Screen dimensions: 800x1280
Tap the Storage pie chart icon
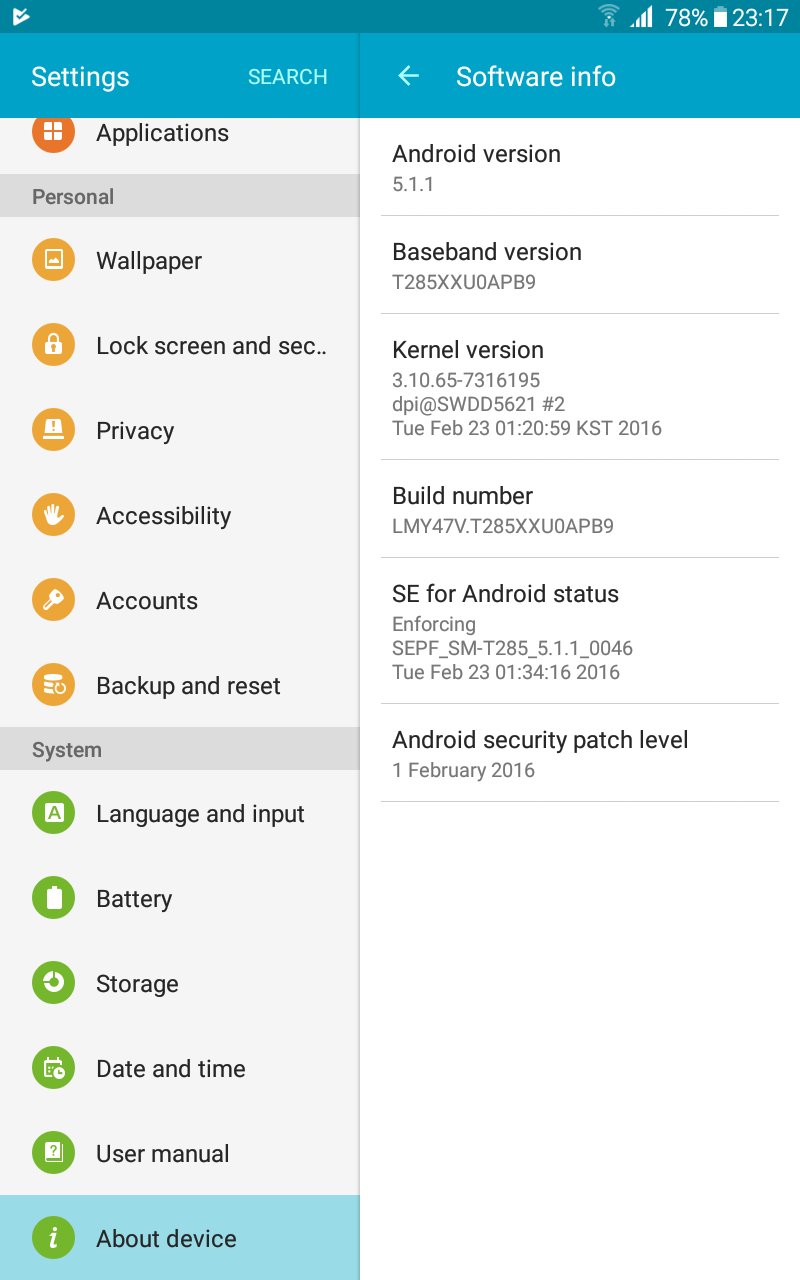tap(53, 983)
